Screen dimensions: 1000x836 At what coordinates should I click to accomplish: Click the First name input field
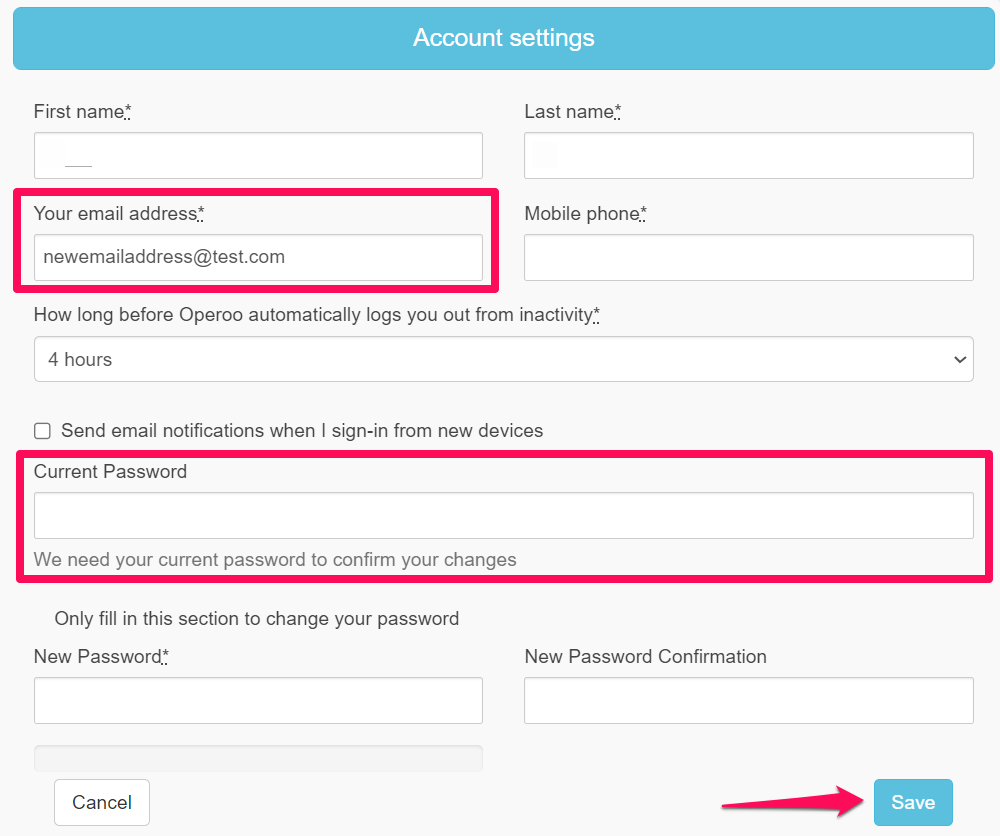pyautogui.click(x=258, y=156)
